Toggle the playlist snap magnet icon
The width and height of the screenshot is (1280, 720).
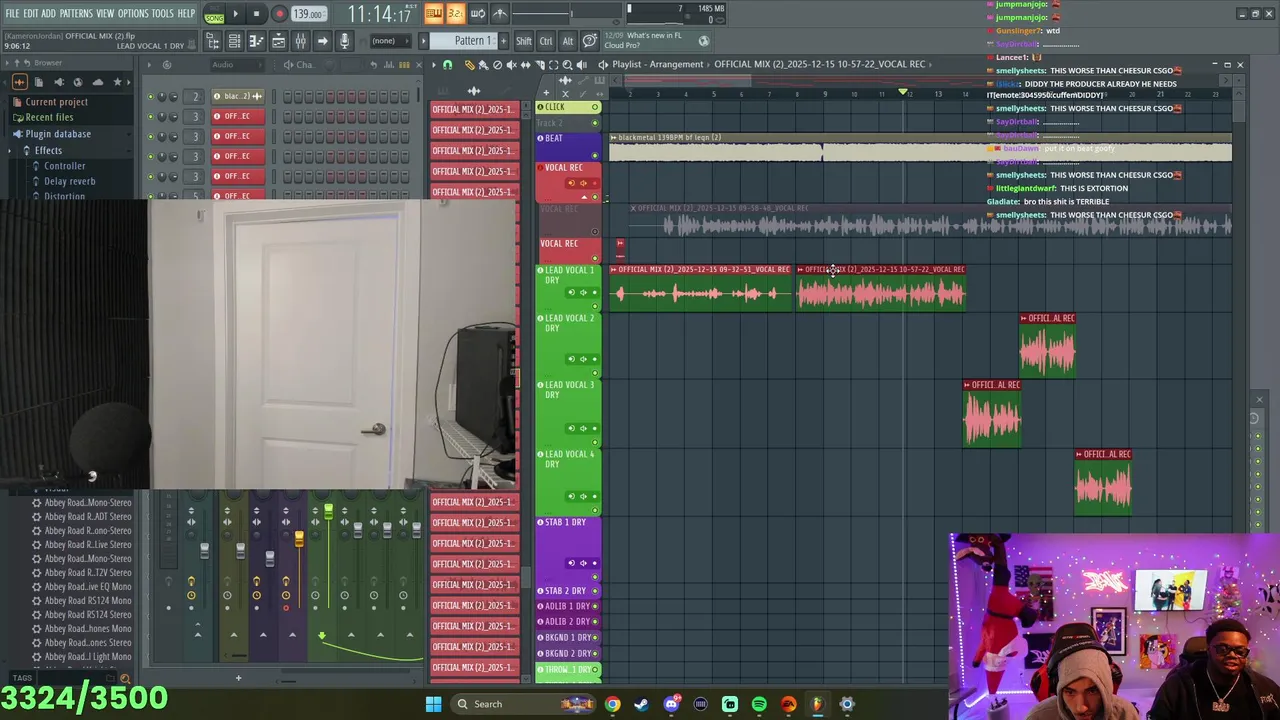coord(447,65)
